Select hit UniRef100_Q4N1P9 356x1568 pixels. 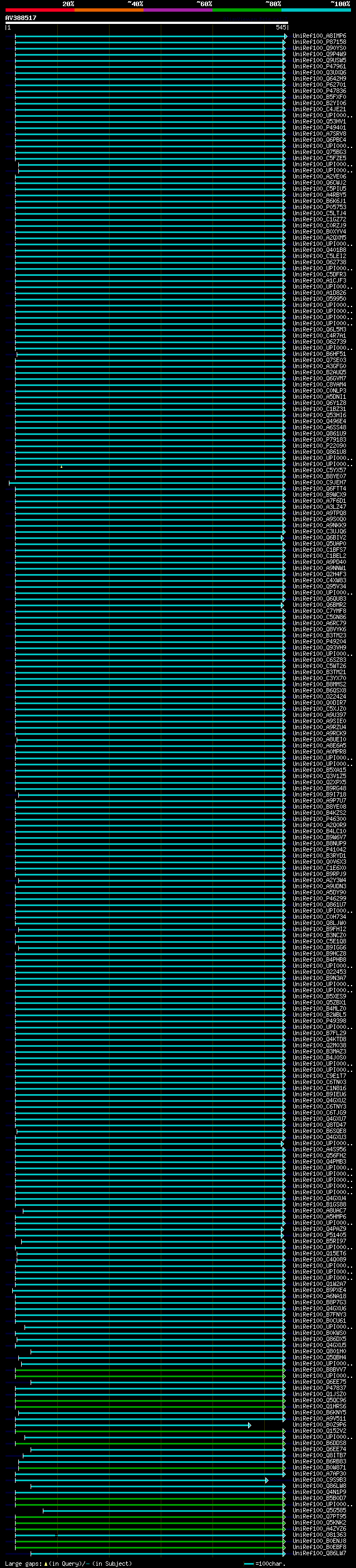pyautogui.click(x=319, y=1492)
